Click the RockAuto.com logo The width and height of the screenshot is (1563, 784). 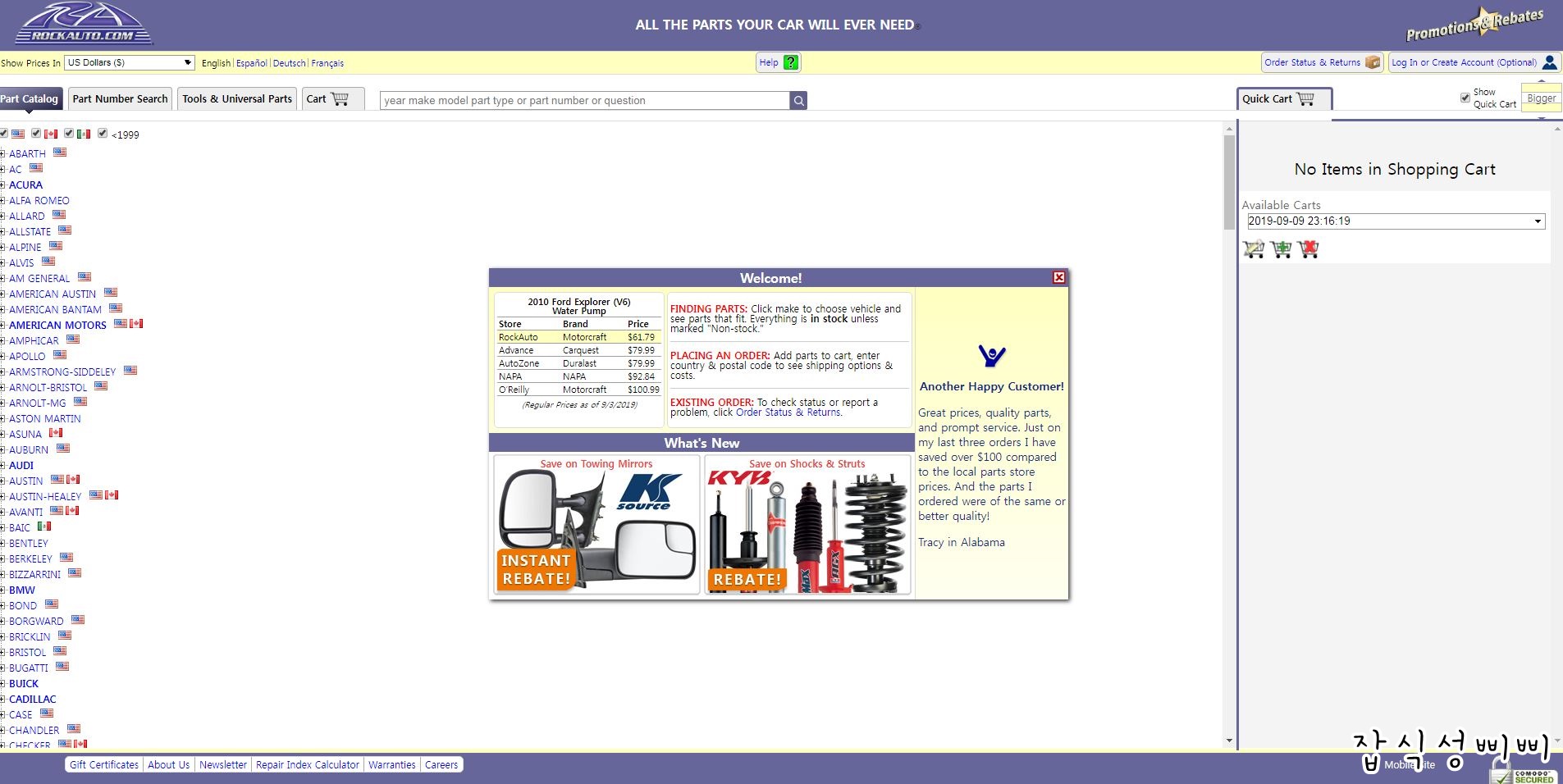click(x=84, y=24)
